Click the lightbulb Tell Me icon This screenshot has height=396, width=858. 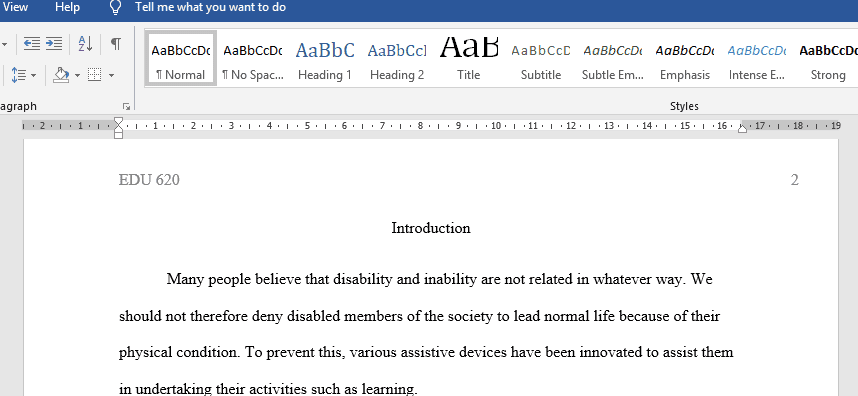(115, 8)
